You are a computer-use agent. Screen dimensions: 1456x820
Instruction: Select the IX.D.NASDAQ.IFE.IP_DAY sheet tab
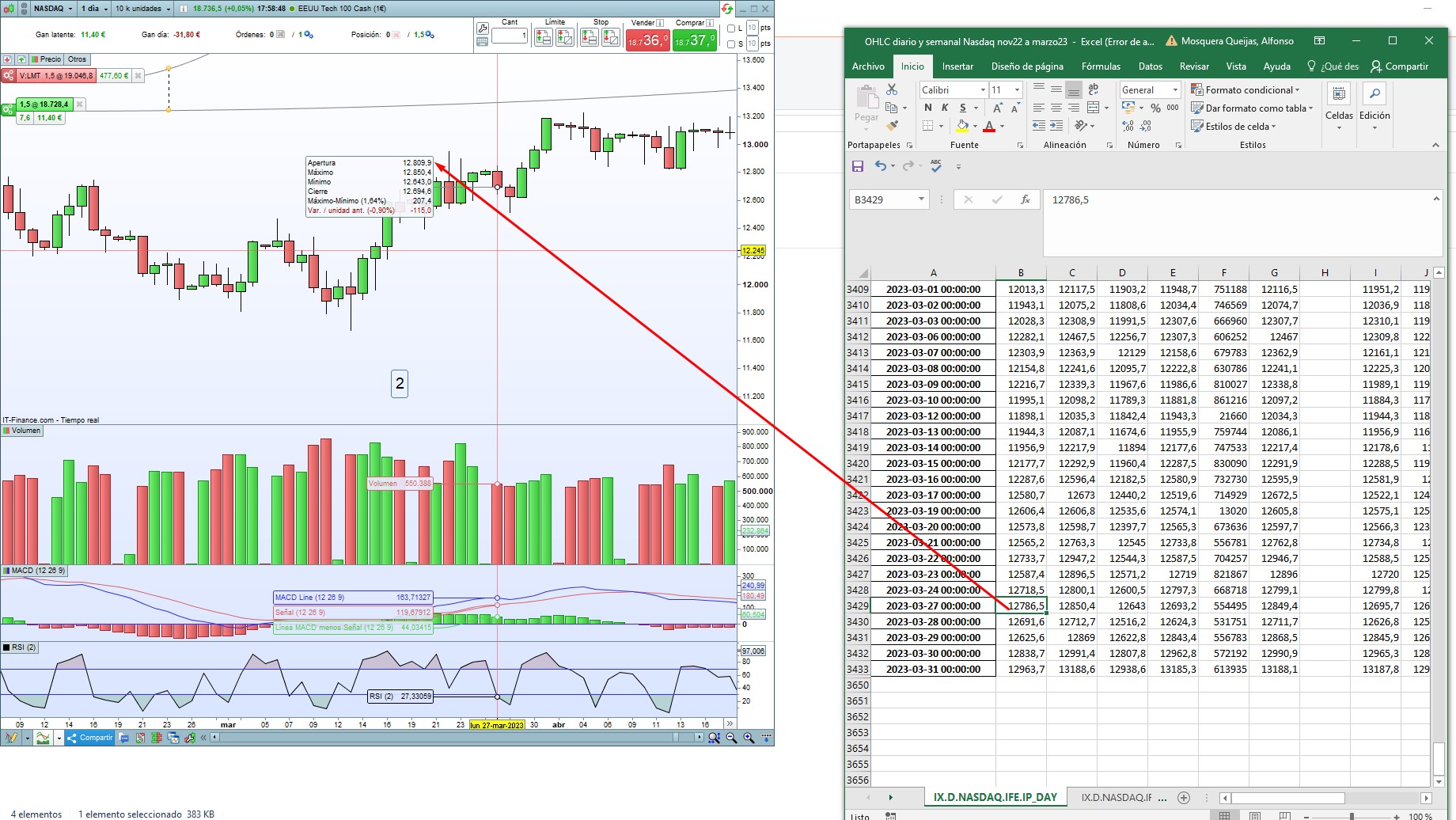995,798
